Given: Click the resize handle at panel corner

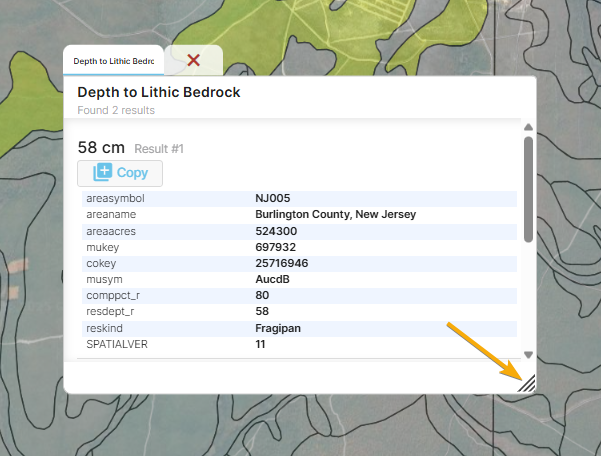Looking at the screenshot, I should (528, 383).
